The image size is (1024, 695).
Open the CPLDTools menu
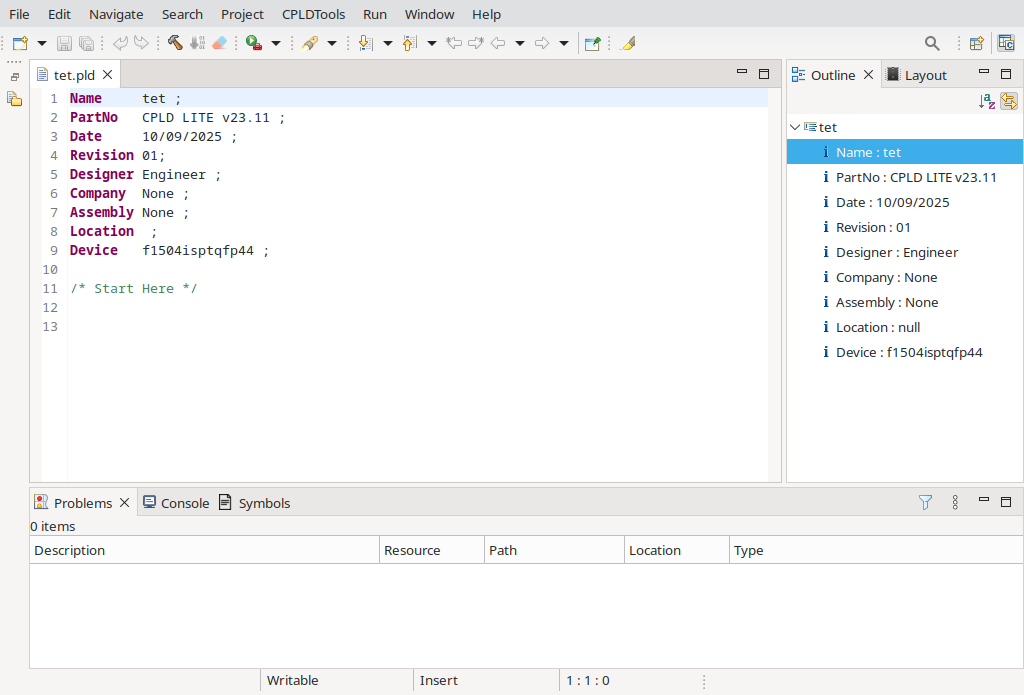[313, 14]
